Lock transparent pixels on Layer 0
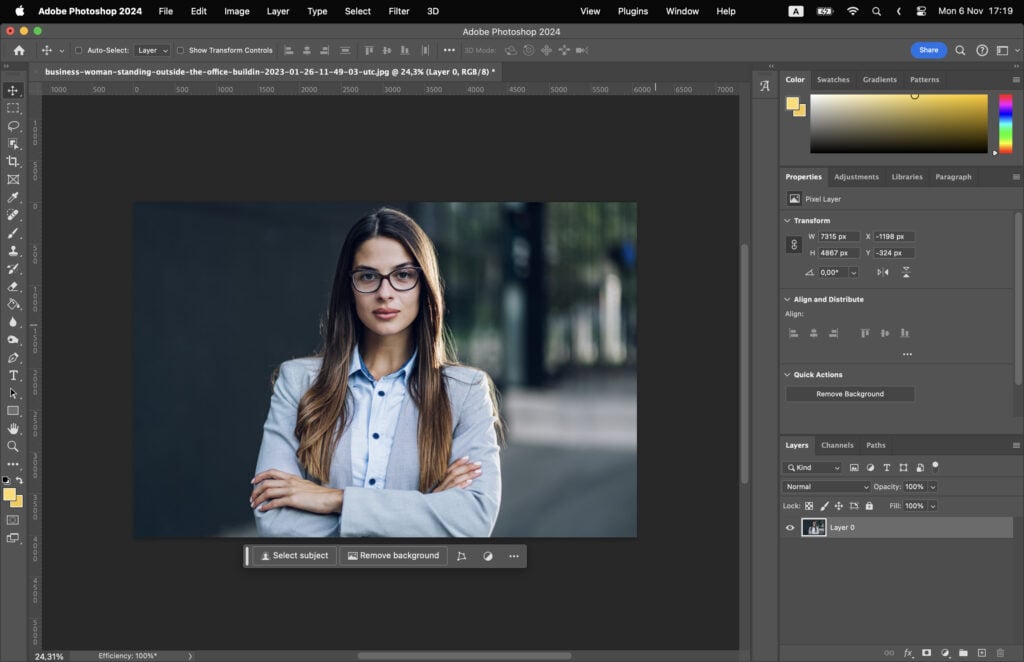Viewport: 1024px width, 662px height. click(808, 506)
